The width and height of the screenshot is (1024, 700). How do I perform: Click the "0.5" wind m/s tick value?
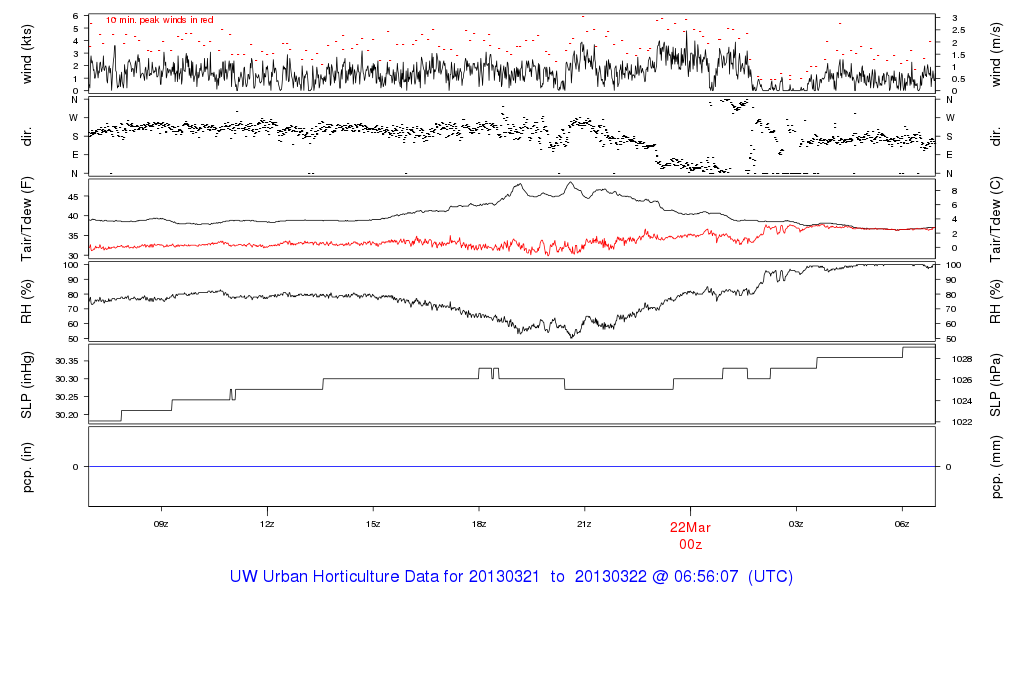[x=958, y=79]
